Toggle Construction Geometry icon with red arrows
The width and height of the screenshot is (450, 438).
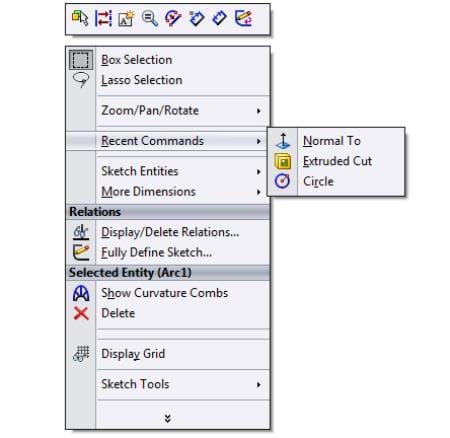click(x=103, y=18)
